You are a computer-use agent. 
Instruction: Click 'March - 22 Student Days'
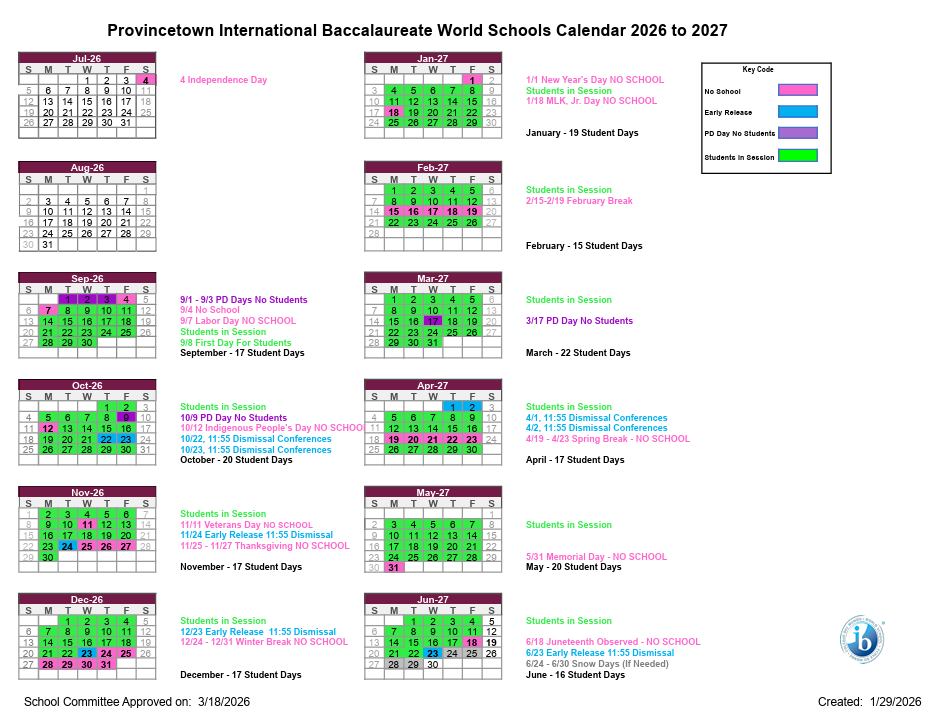578,352
